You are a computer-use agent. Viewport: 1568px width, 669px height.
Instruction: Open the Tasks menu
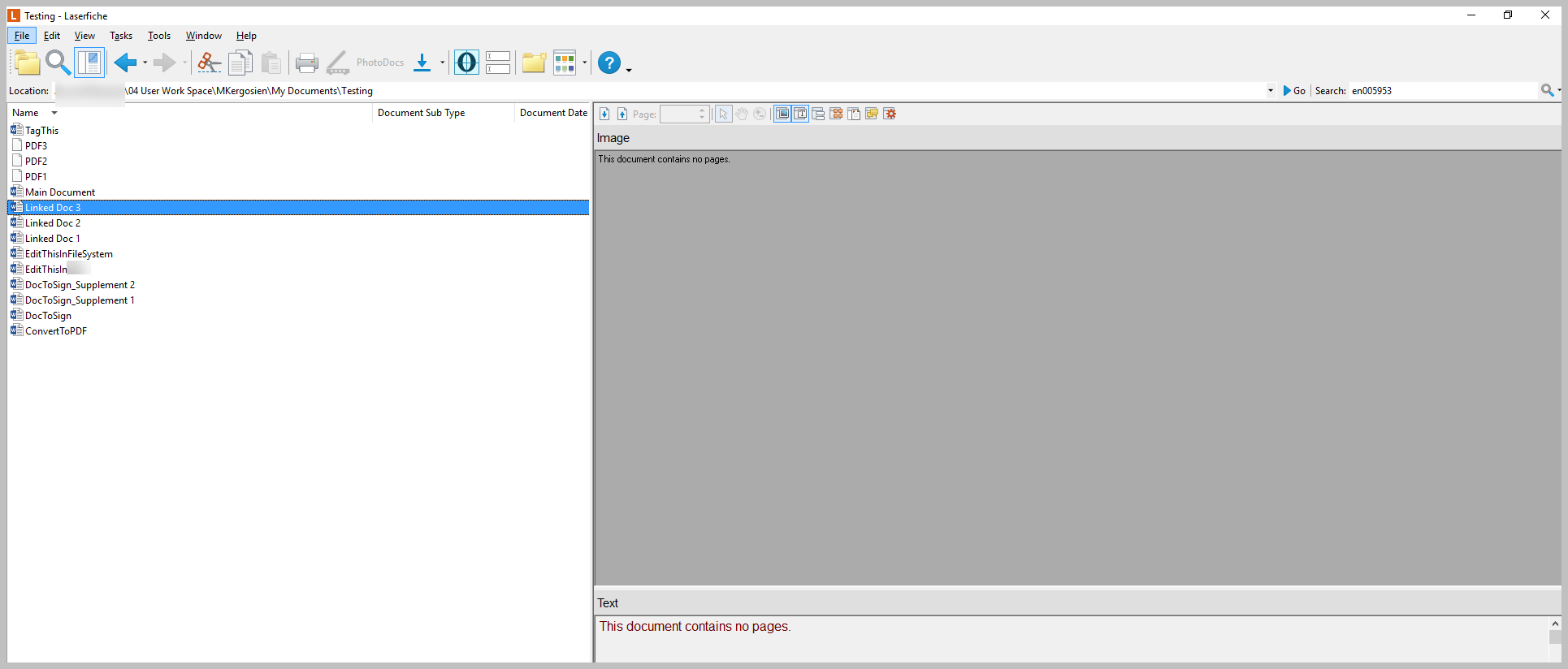click(120, 36)
